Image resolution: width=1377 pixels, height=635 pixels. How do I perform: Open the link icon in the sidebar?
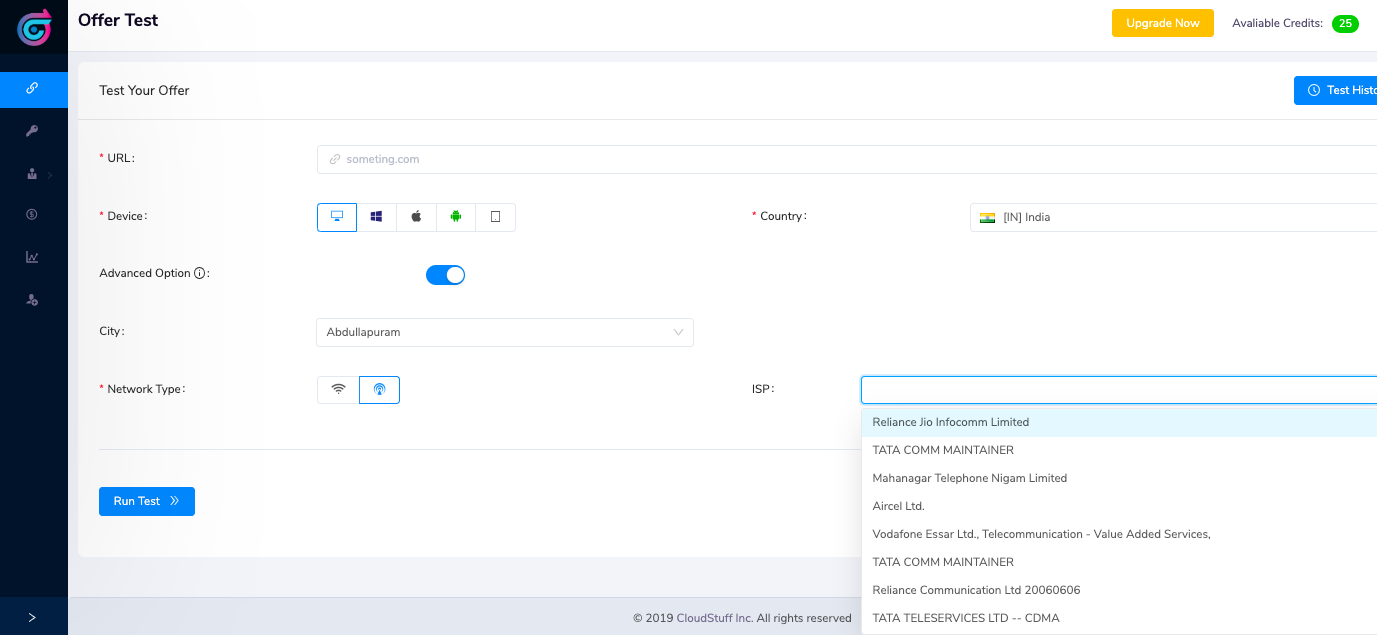(x=32, y=88)
